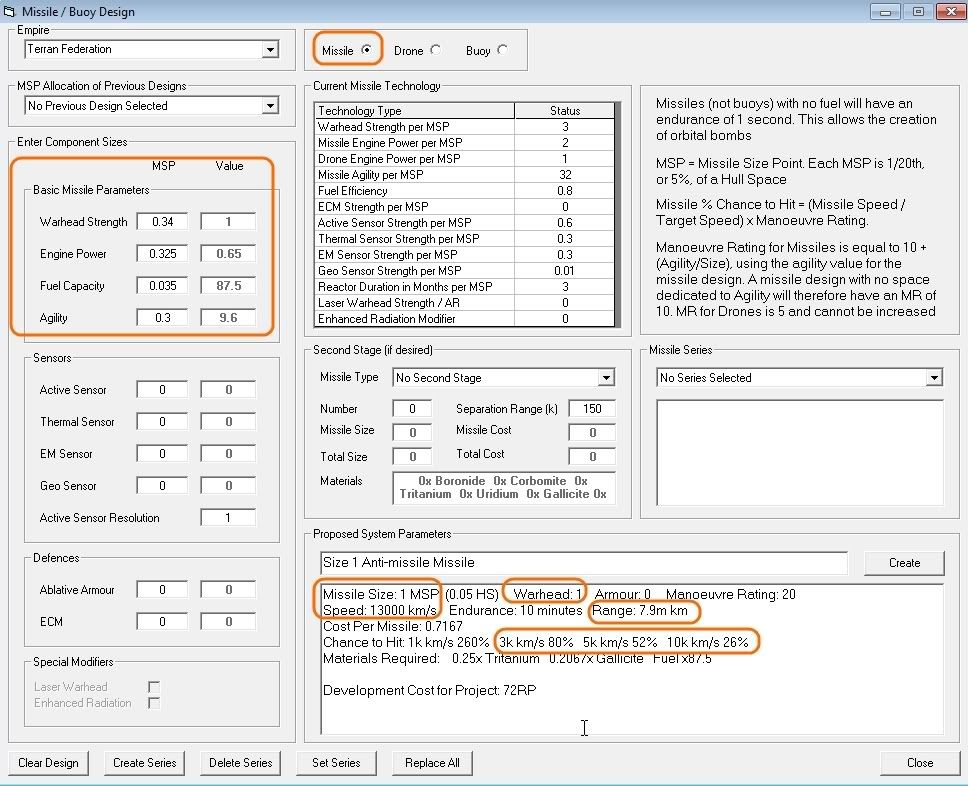Click the Create button beside the missile name
The image size is (968, 786).
point(904,563)
